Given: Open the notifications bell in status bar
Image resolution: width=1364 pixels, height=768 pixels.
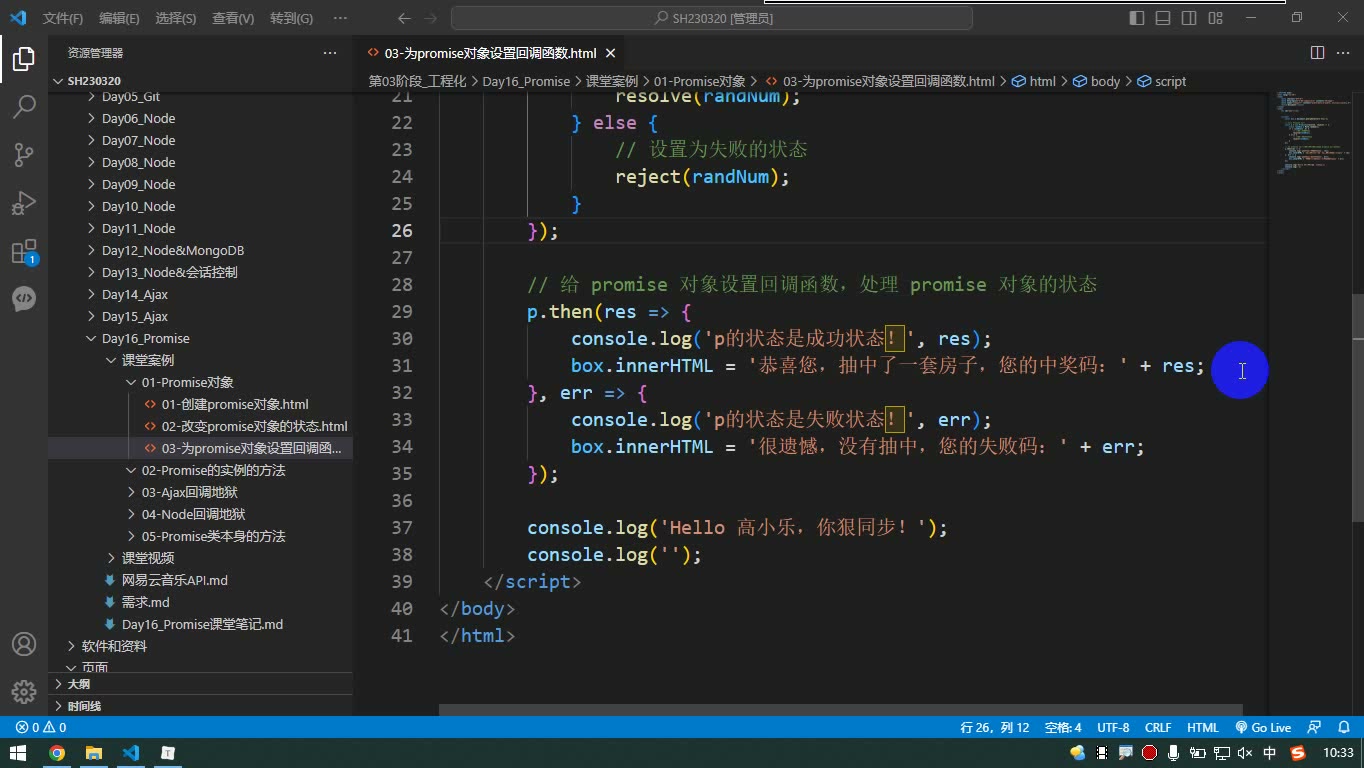Looking at the screenshot, I should [x=1344, y=728].
